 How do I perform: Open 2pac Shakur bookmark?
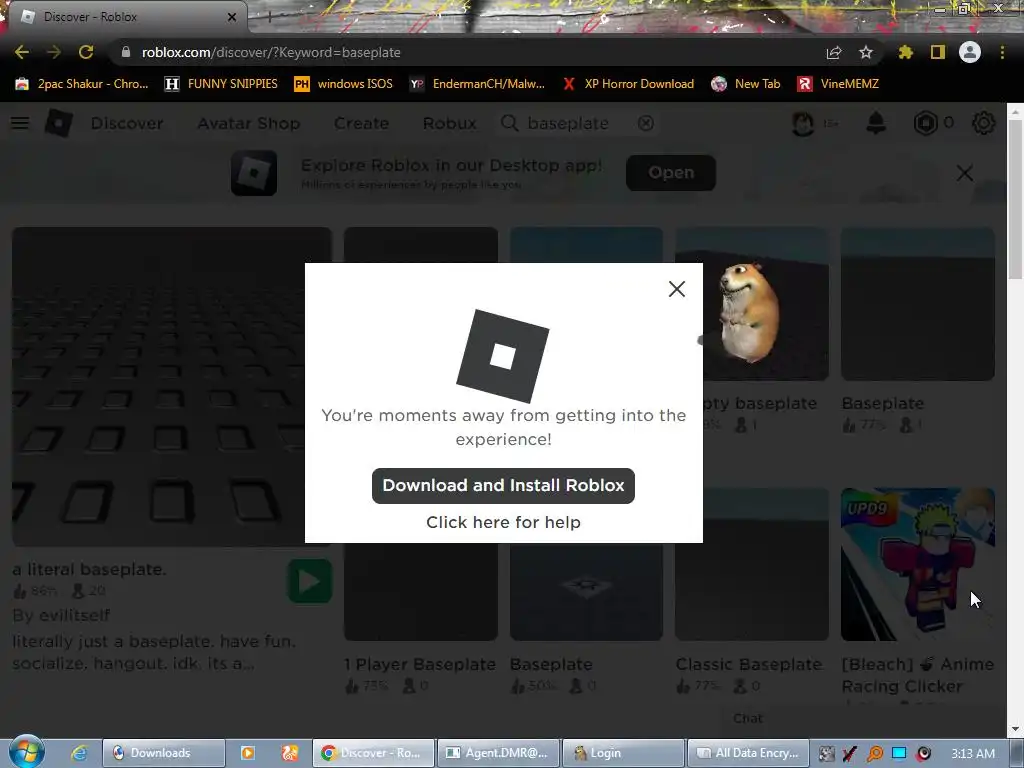coord(81,84)
